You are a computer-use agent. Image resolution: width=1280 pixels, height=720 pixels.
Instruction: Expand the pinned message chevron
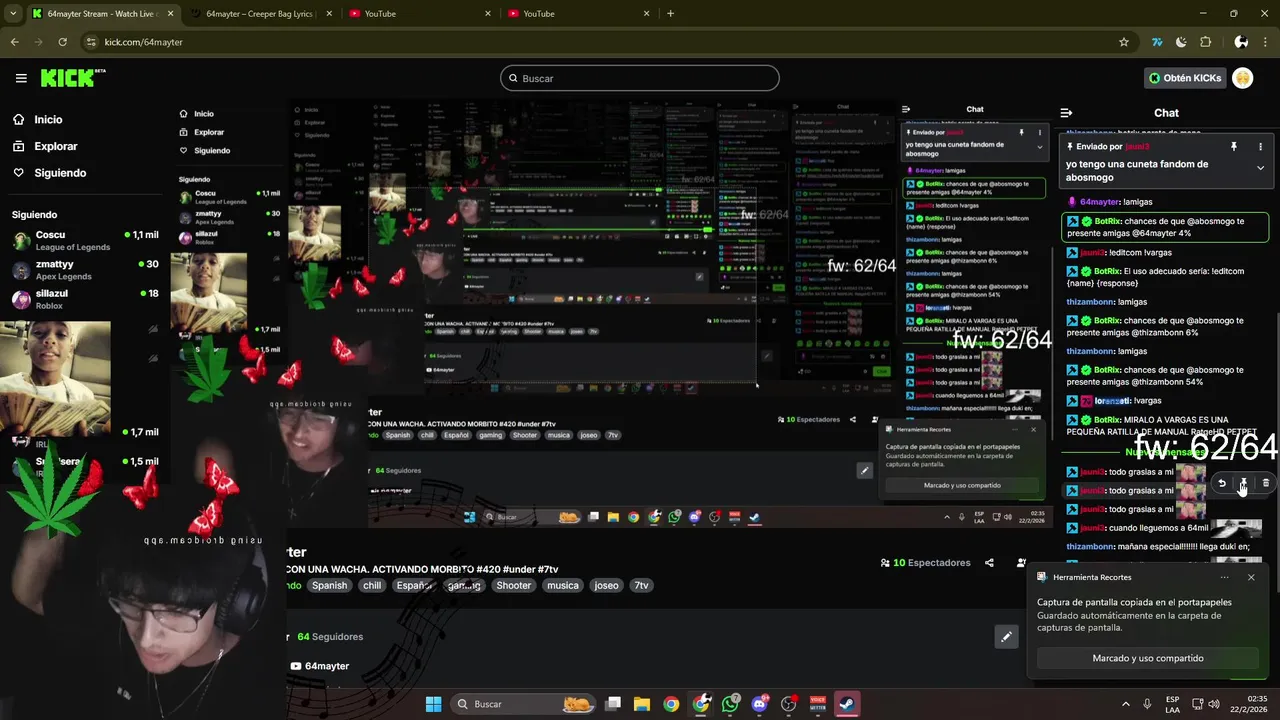(1260, 168)
